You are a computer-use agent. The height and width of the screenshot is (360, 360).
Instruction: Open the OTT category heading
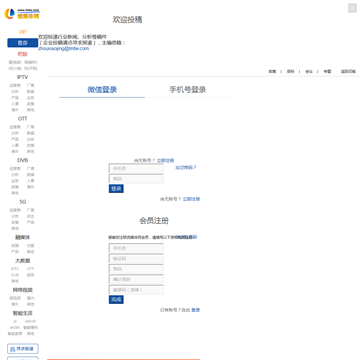point(23,119)
